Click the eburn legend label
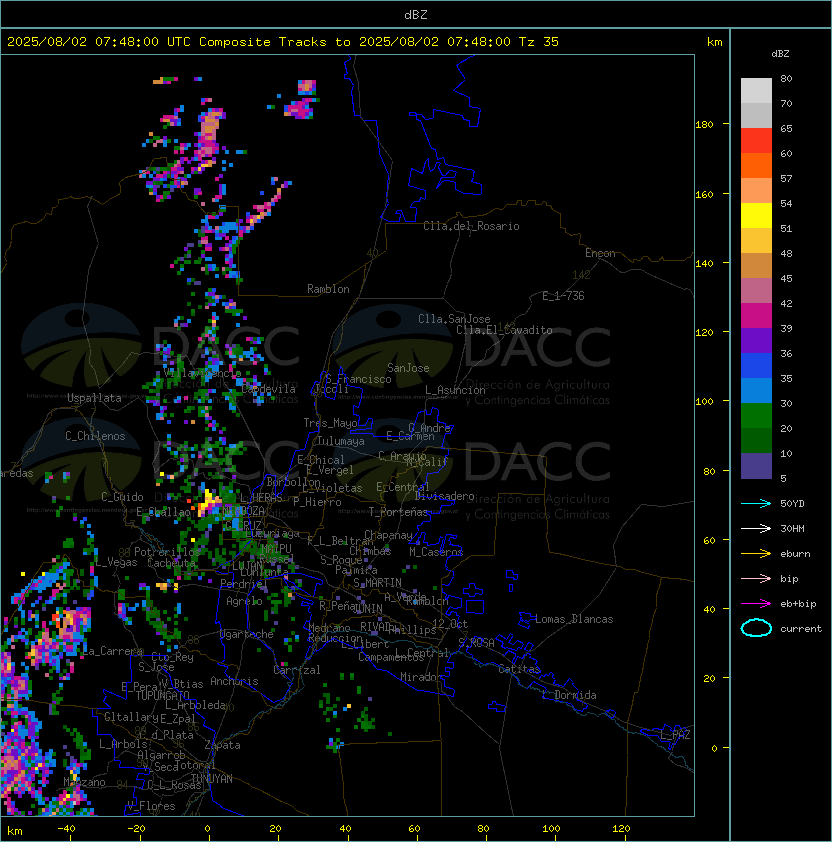 [795, 554]
